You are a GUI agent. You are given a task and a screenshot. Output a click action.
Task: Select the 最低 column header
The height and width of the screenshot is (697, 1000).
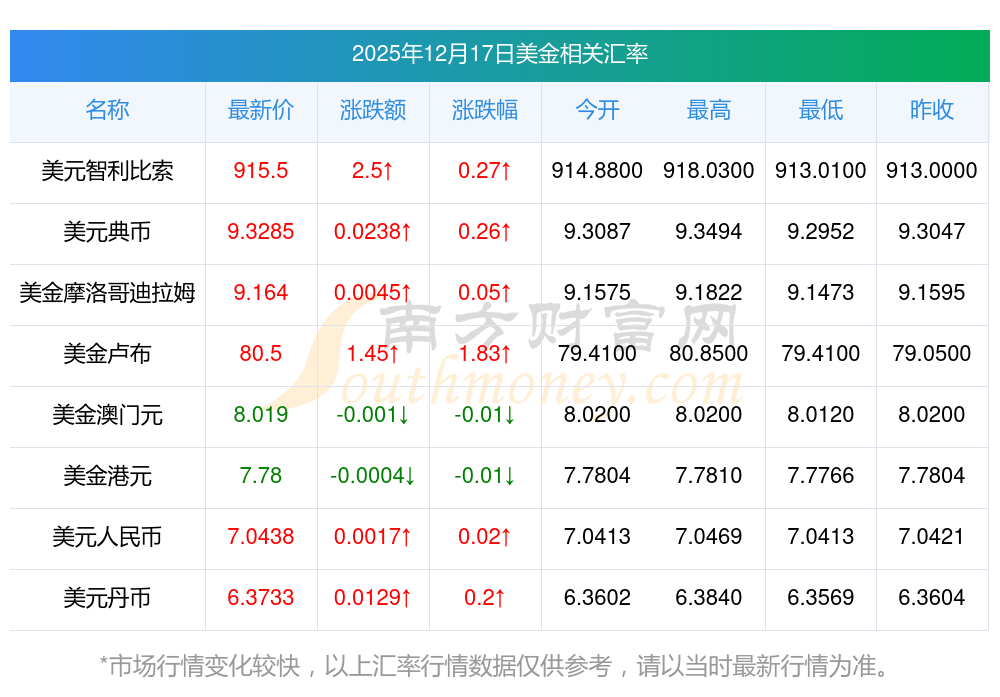pos(820,110)
